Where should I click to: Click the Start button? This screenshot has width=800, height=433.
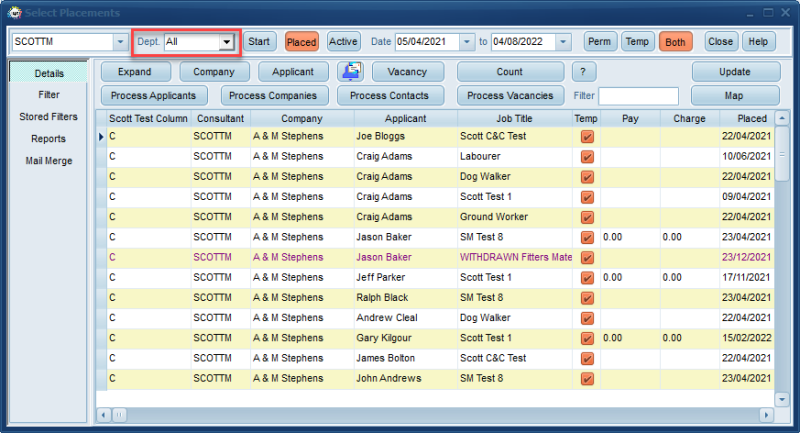pyautogui.click(x=259, y=42)
